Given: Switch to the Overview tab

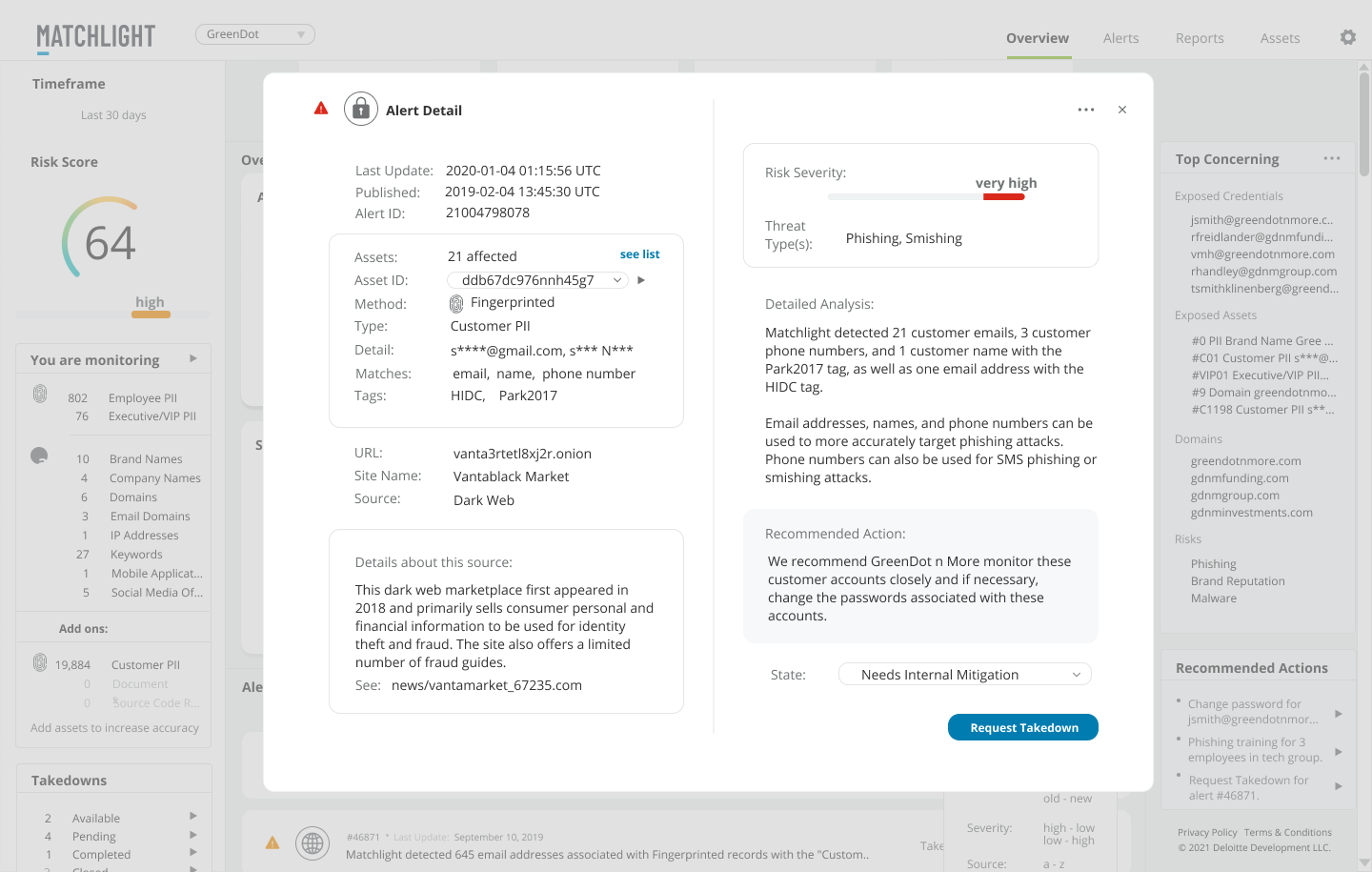Looking at the screenshot, I should click(1038, 38).
